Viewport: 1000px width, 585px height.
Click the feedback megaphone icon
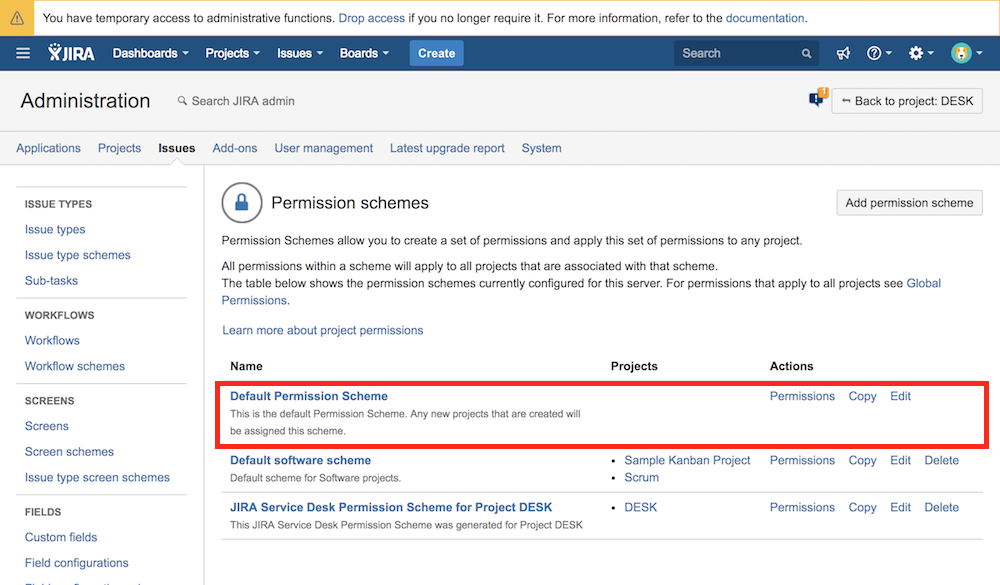click(x=843, y=53)
